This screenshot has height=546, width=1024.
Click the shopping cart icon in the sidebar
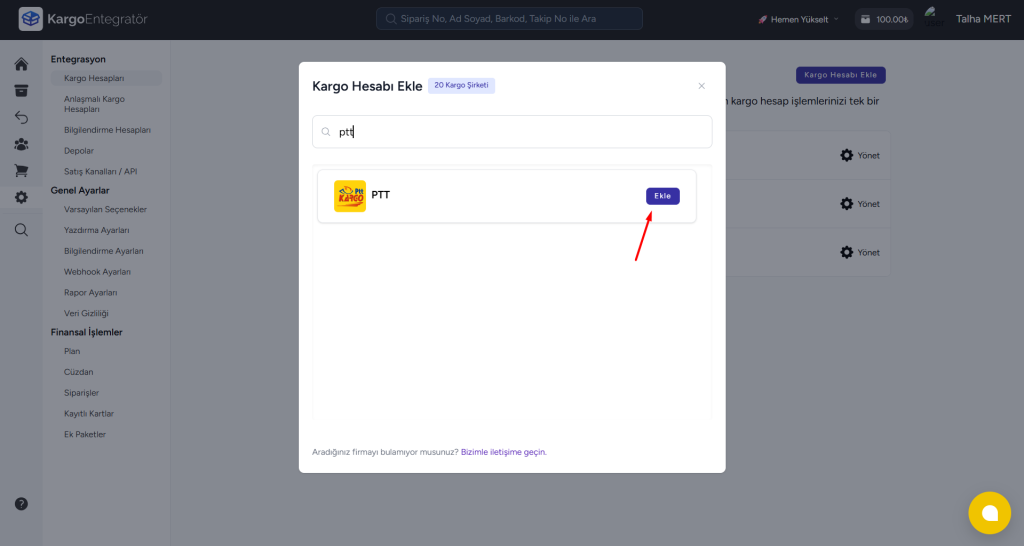tap(21, 171)
